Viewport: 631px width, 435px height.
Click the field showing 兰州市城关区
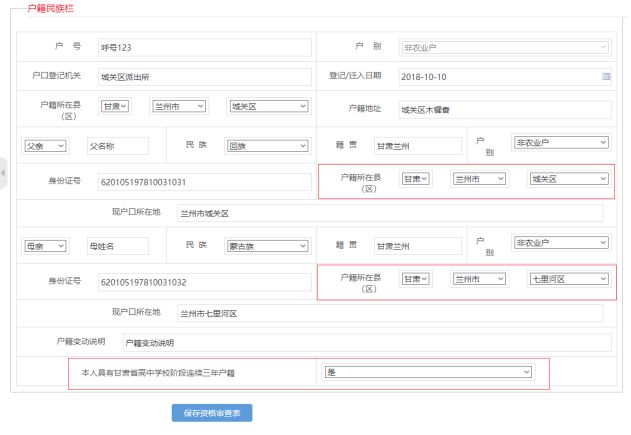point(390,213)
